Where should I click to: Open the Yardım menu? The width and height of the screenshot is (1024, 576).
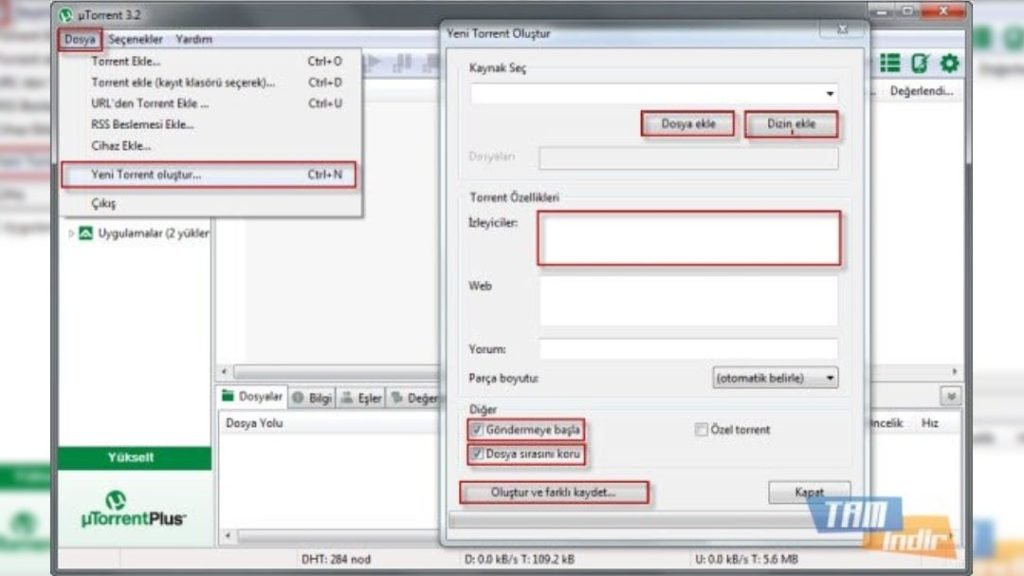[194, 39]
